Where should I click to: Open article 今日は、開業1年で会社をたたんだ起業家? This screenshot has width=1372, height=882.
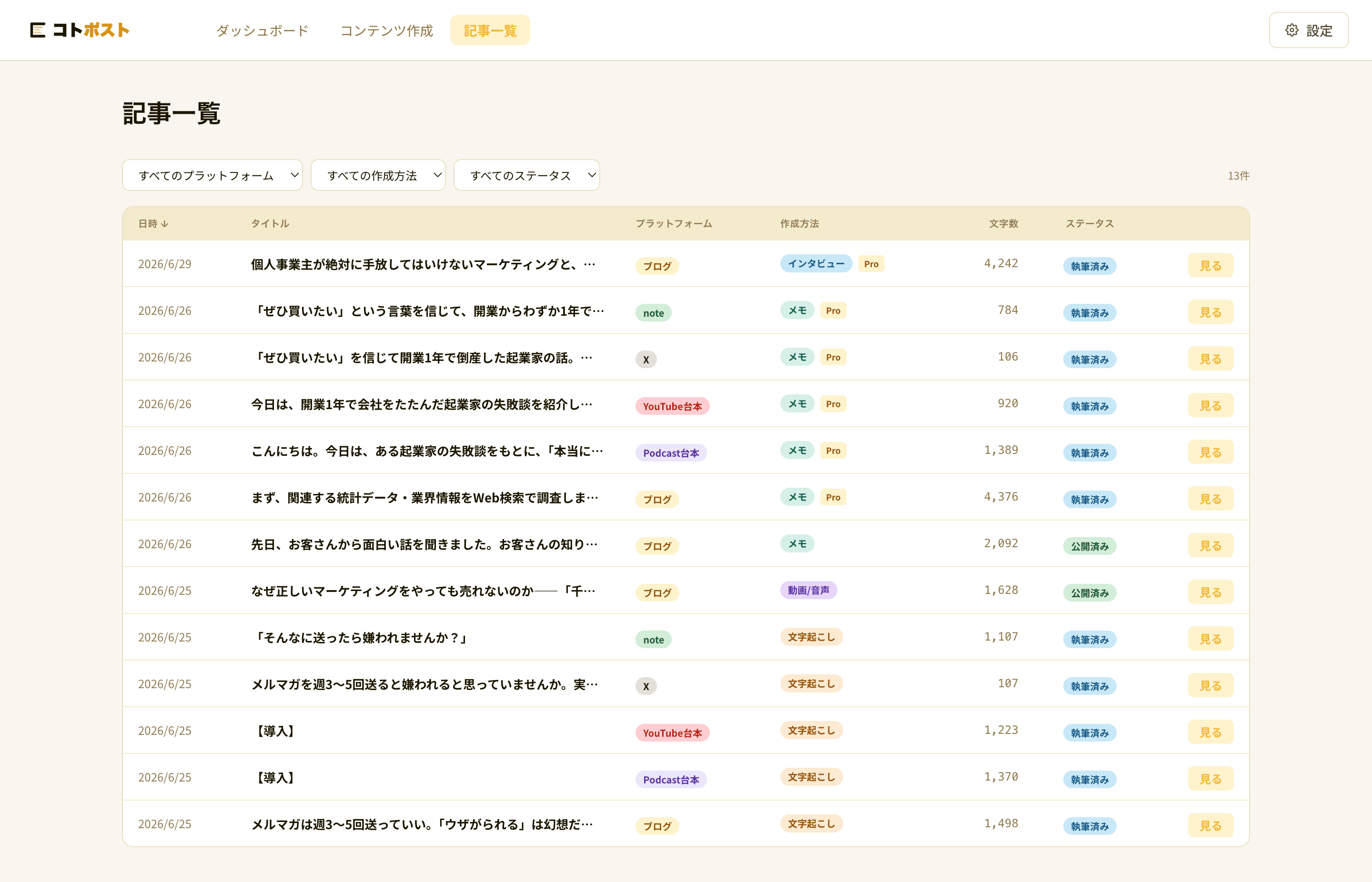[x=422, y=404]
